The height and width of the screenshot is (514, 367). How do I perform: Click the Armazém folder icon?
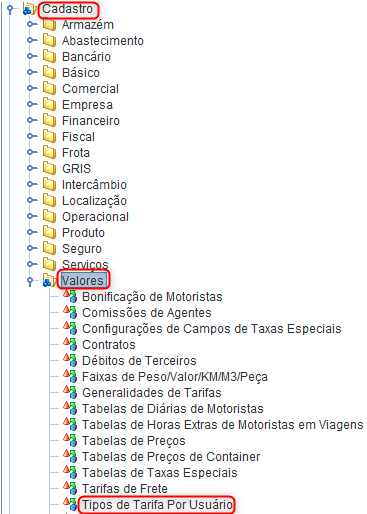[49, 24]
